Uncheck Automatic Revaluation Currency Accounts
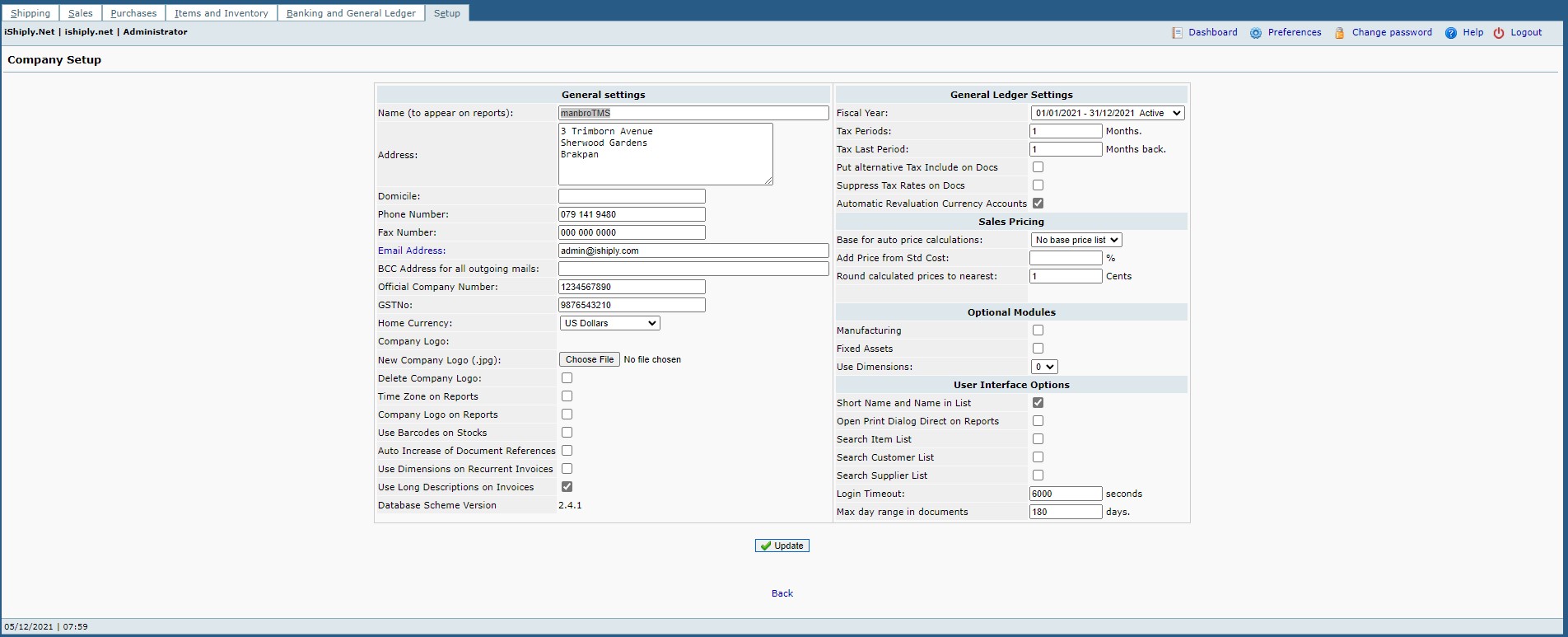Screen dimensions: 1568x637 point(1038,204)
